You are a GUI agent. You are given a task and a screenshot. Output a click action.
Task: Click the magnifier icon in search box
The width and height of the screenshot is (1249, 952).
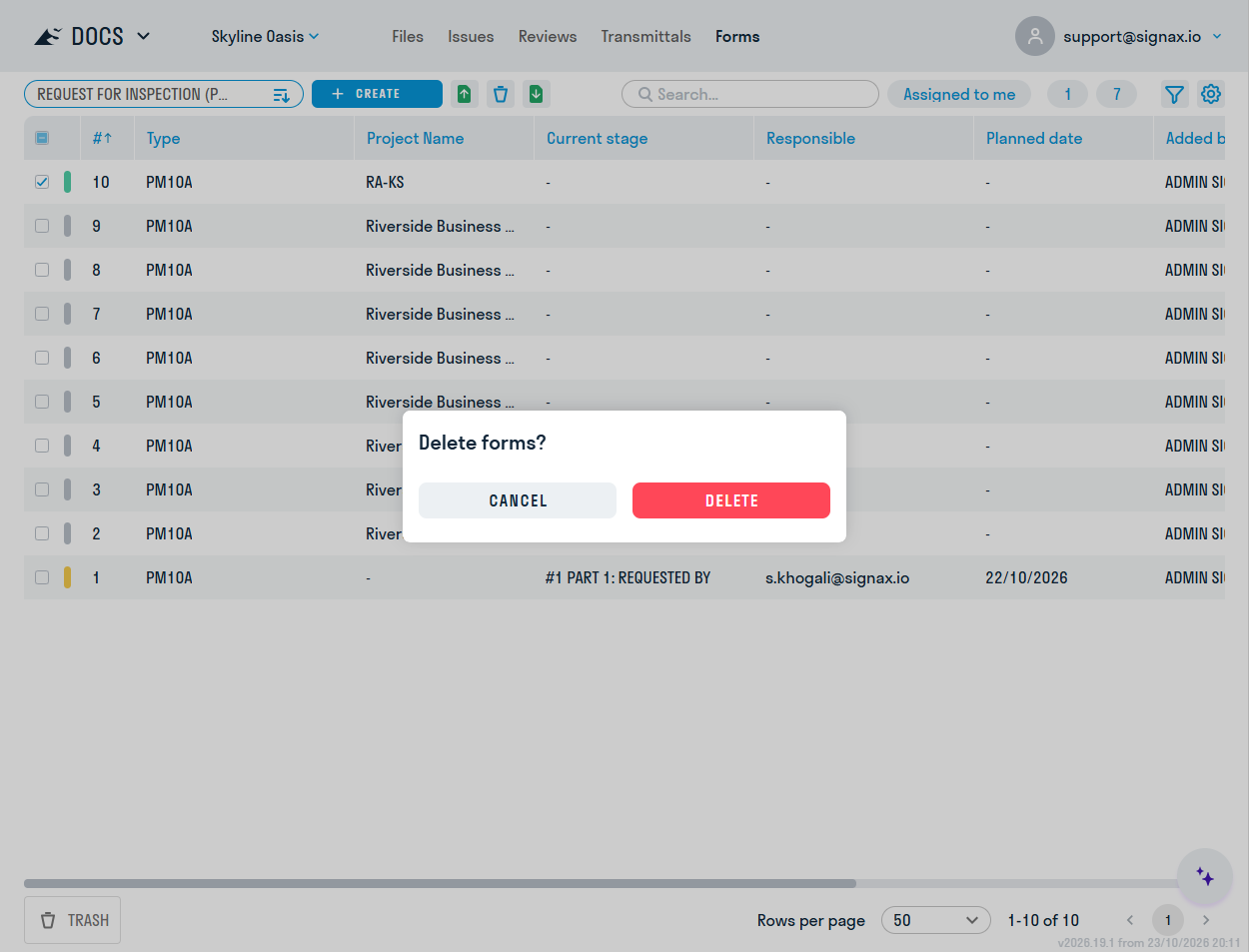645,94
